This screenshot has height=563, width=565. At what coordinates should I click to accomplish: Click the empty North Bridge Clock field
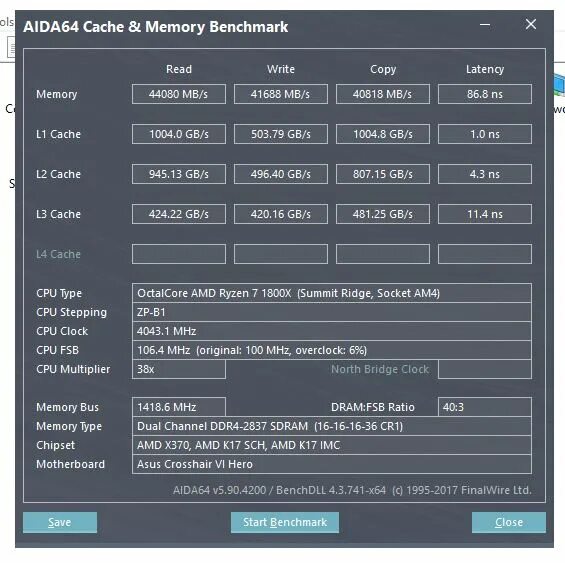point(485,369)
